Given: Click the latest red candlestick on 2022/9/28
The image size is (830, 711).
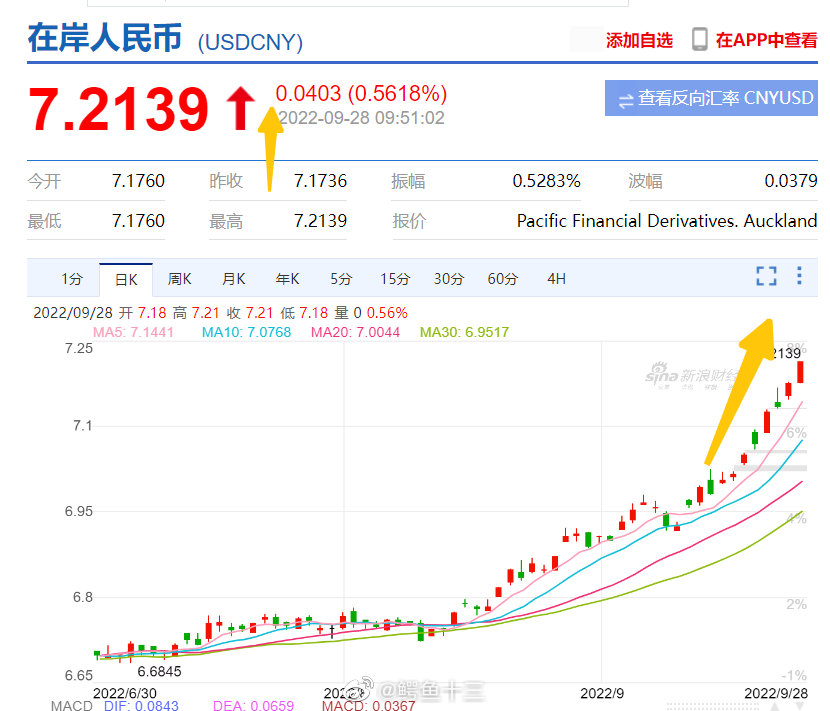Looking at the screenshot, I should click(x=800, y=372).
